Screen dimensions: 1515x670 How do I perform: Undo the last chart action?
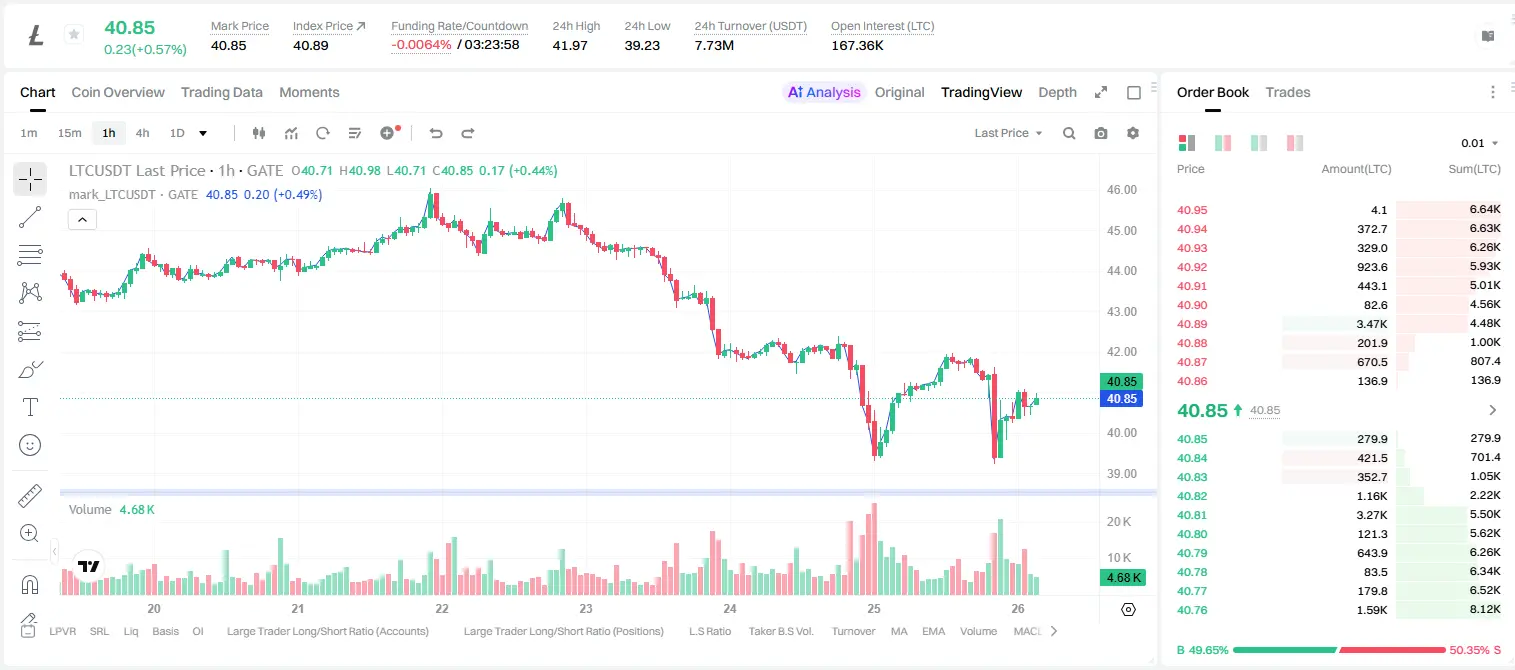pos(436,133)
